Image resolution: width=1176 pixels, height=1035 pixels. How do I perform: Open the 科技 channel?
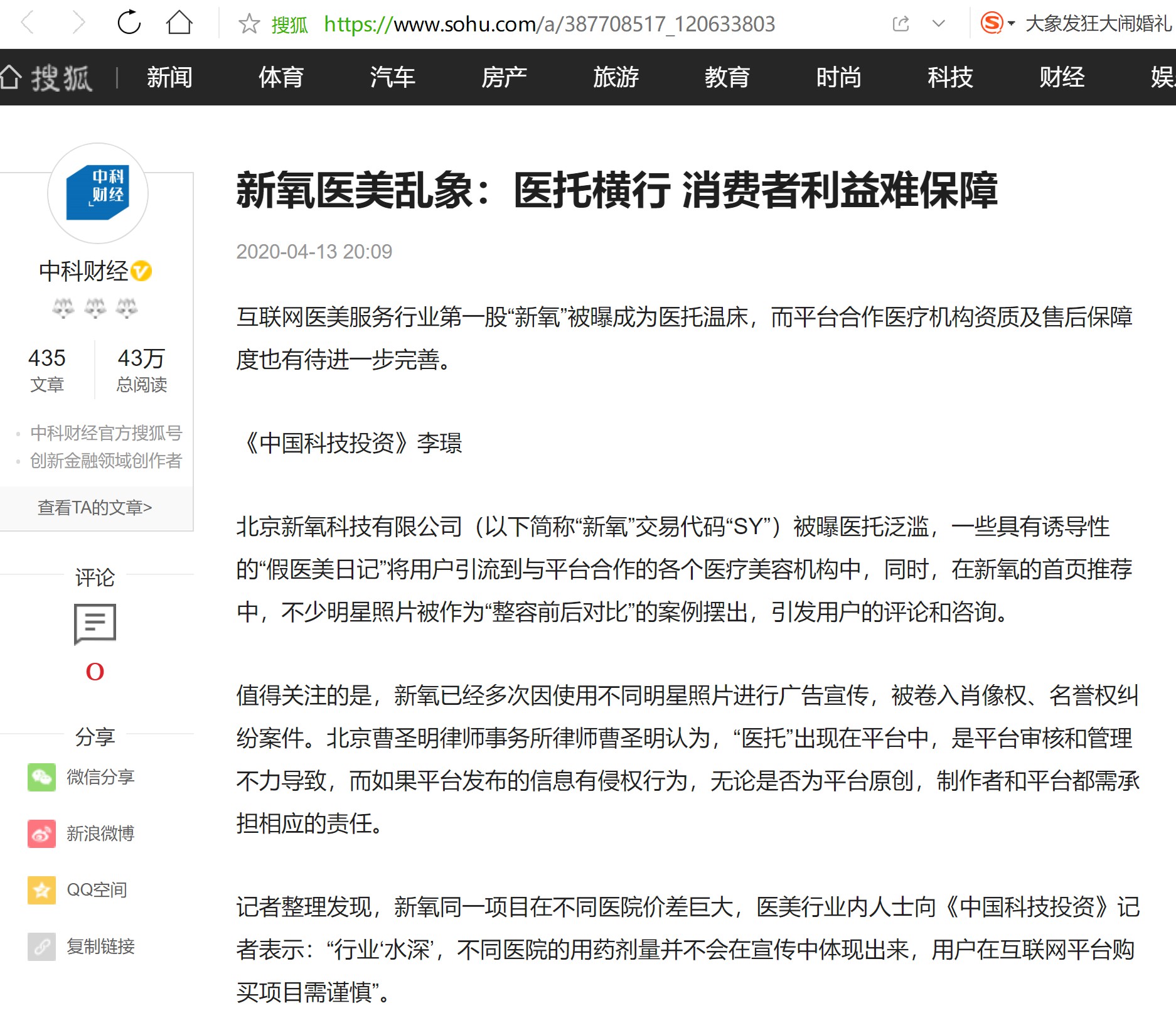950,77
